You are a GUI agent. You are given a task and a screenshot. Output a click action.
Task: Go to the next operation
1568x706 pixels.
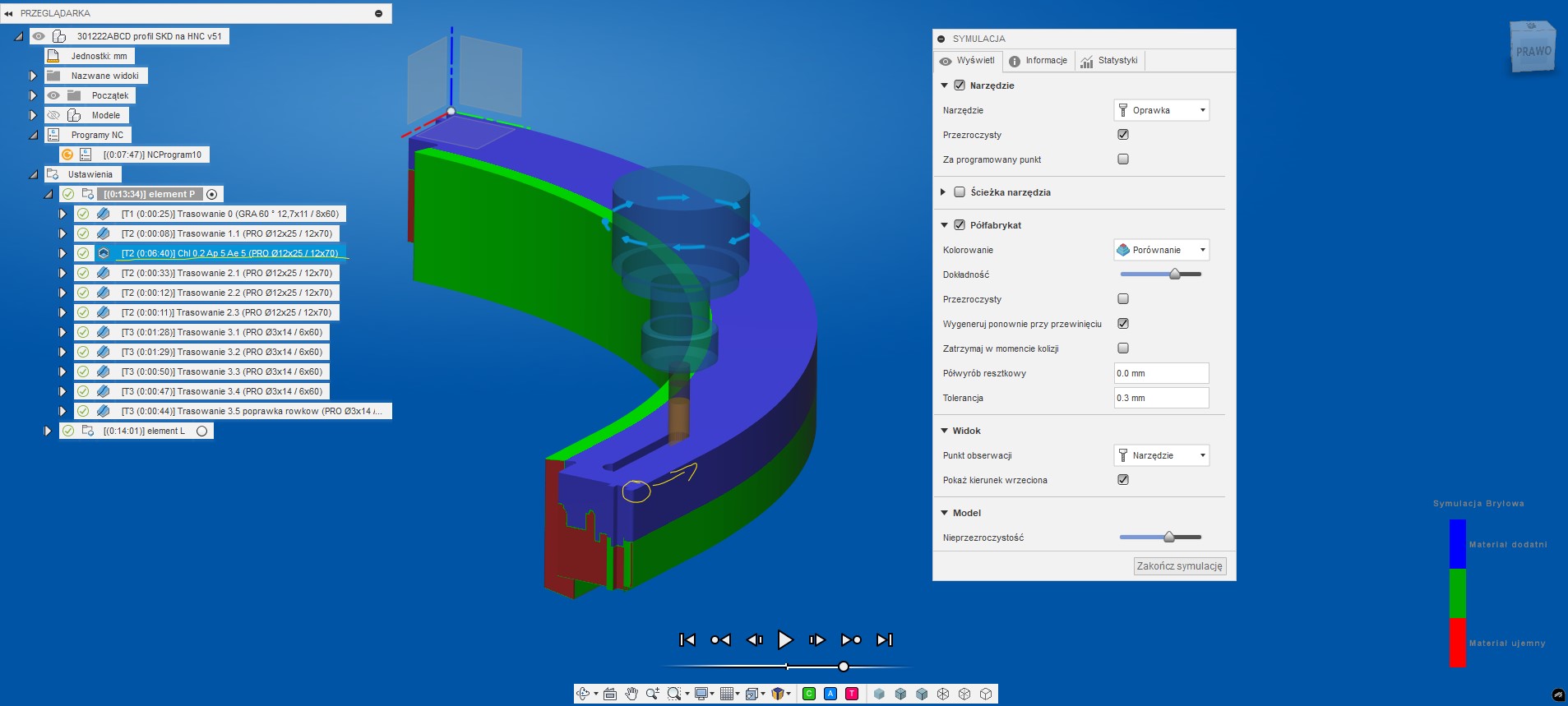pos(851,639)
